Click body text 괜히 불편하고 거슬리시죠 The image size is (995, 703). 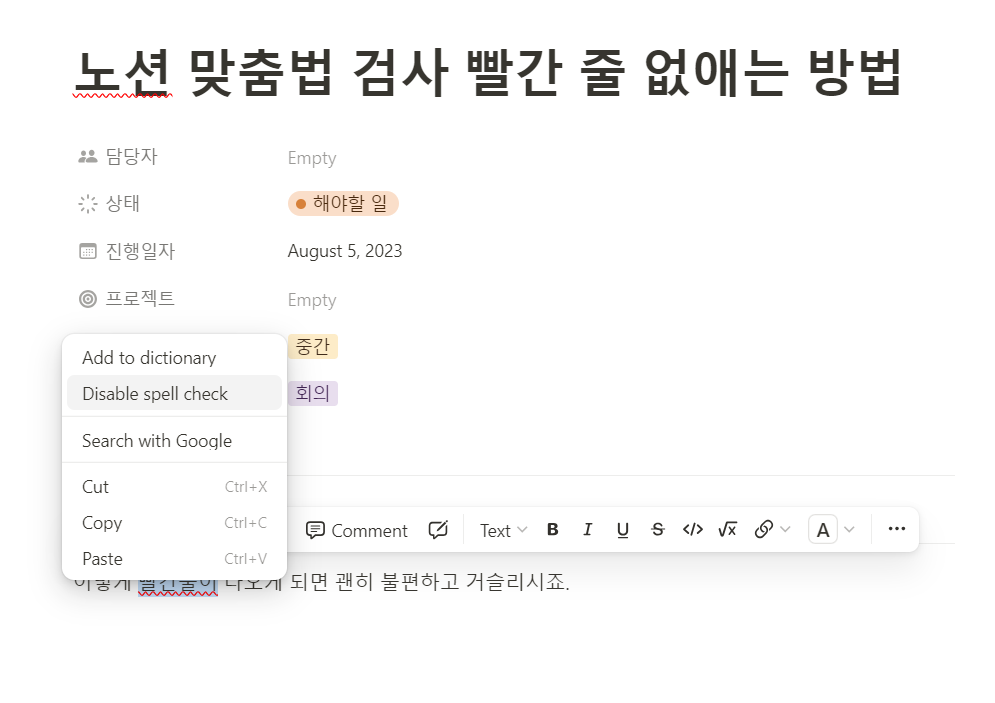tap(452, 582)
